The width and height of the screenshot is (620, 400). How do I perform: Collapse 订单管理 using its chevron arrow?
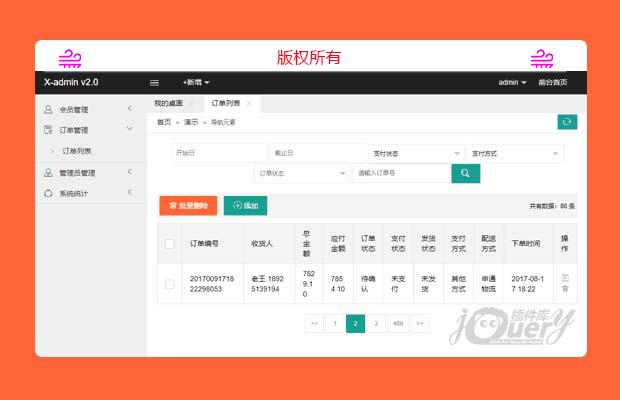[130, 128]
